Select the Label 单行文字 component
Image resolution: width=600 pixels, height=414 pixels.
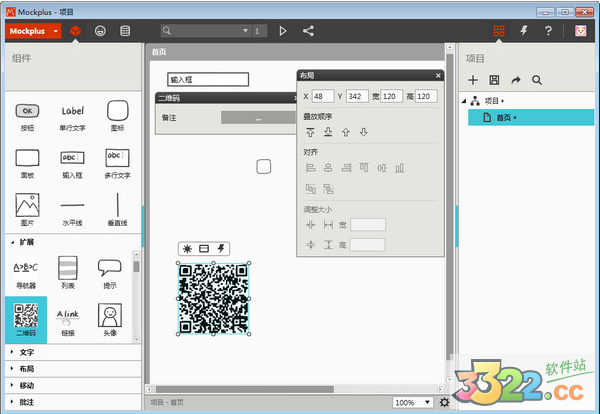click(72, 117)
